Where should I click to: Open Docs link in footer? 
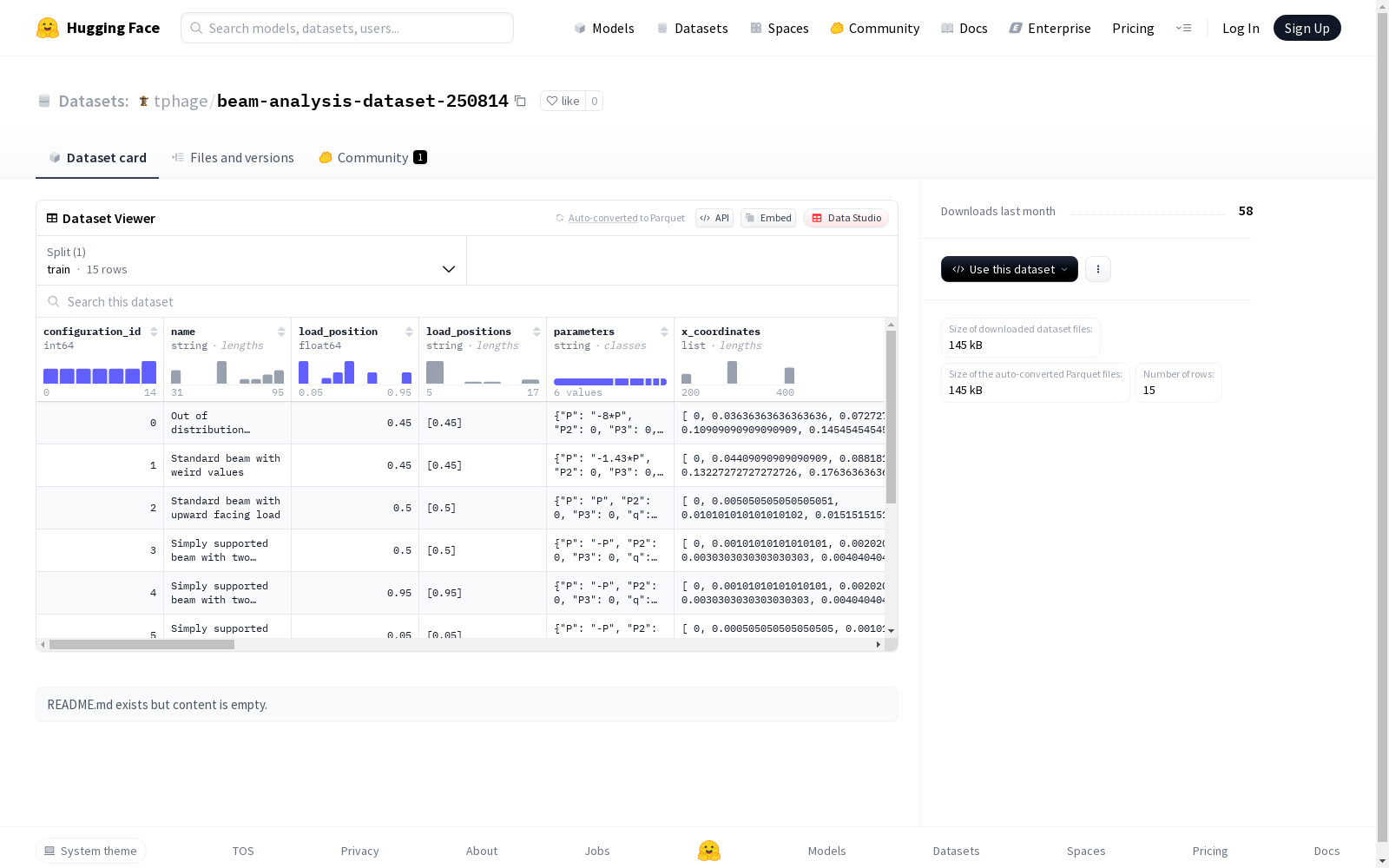click(1327, 851)
